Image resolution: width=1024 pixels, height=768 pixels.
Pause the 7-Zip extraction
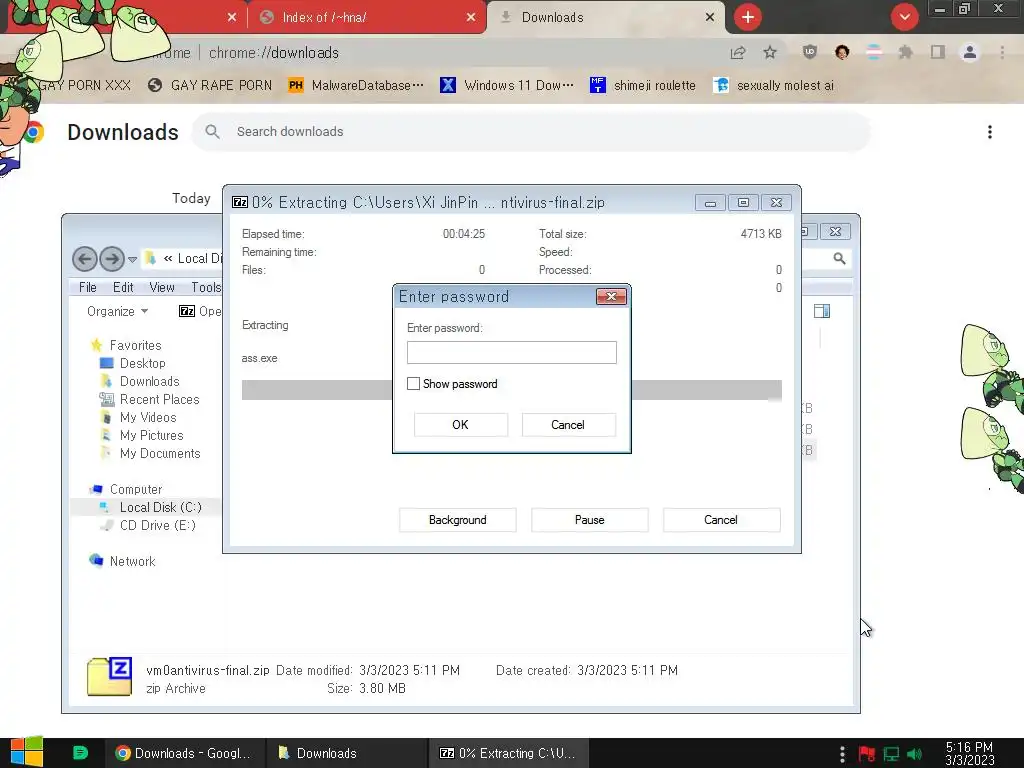pos(589,520)
